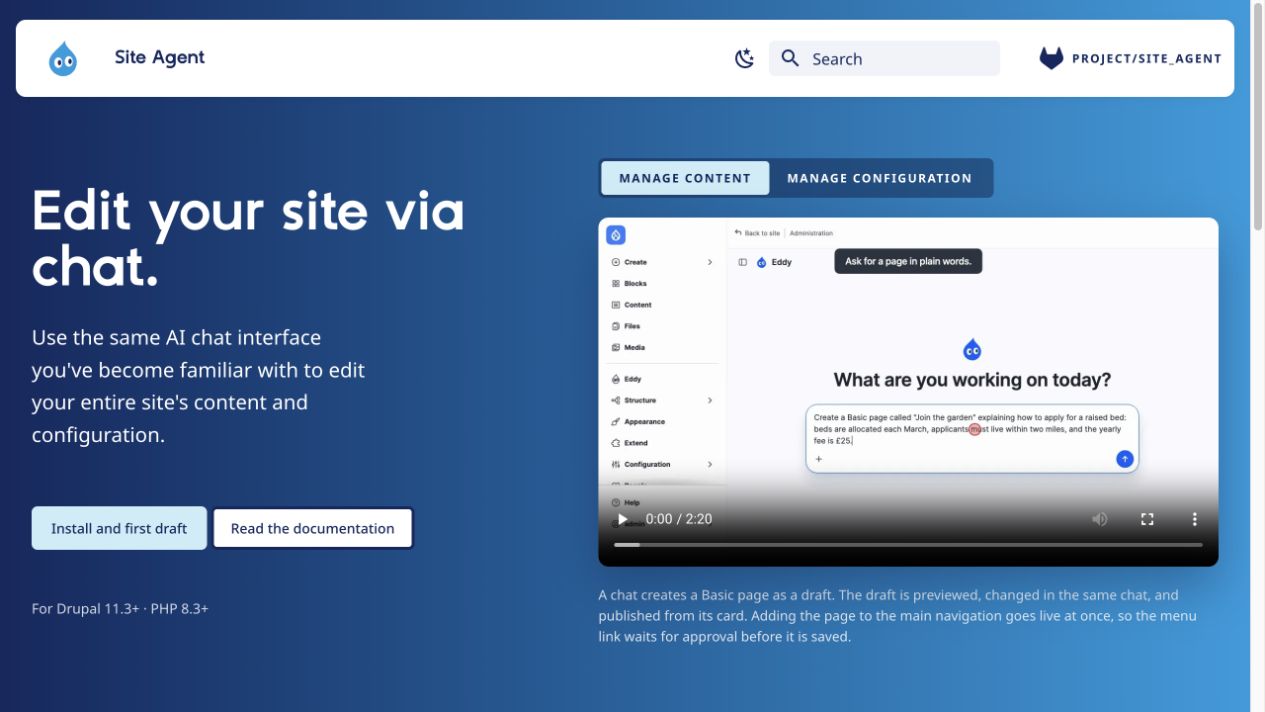Expand the Structure chevron in the video sidebar
The height and width of the screenshot is (712, 1265).
tap(710, 400)
